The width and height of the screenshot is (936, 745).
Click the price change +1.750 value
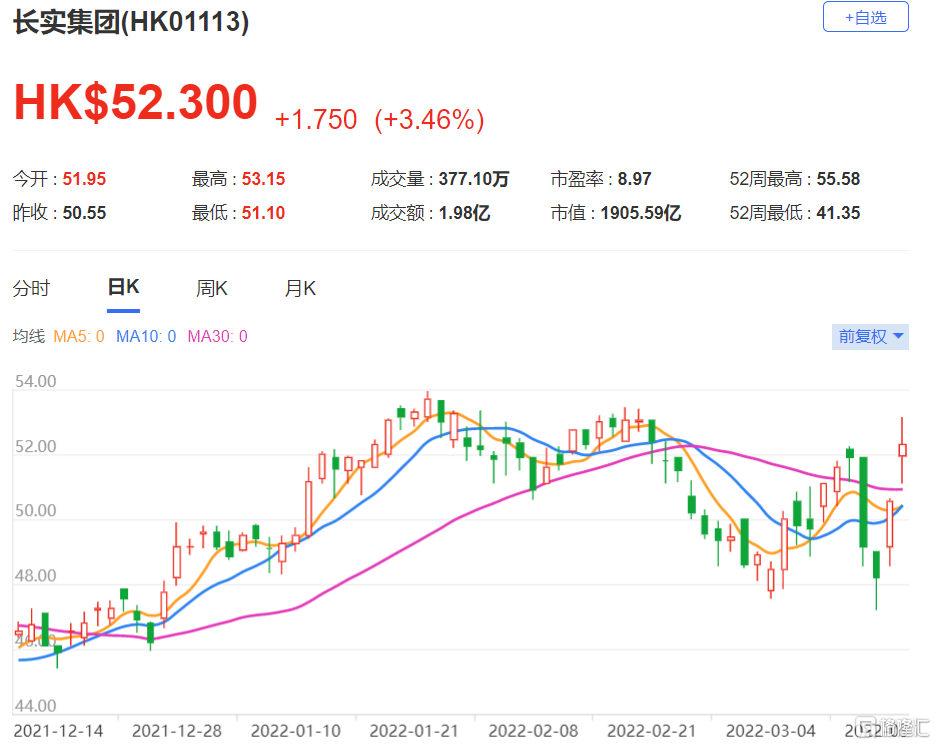click(316, 119)
